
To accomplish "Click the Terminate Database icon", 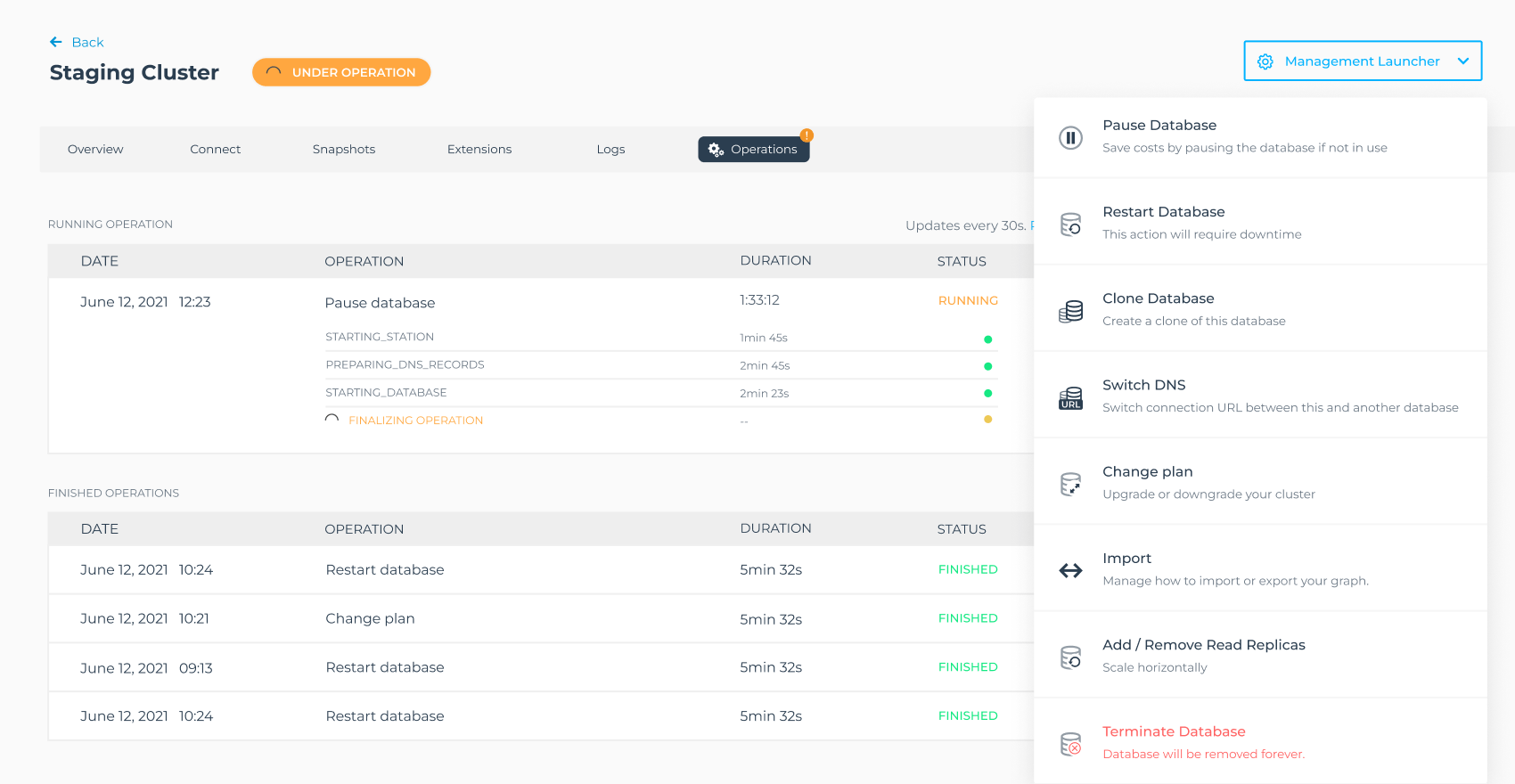I will point(1070,743).
